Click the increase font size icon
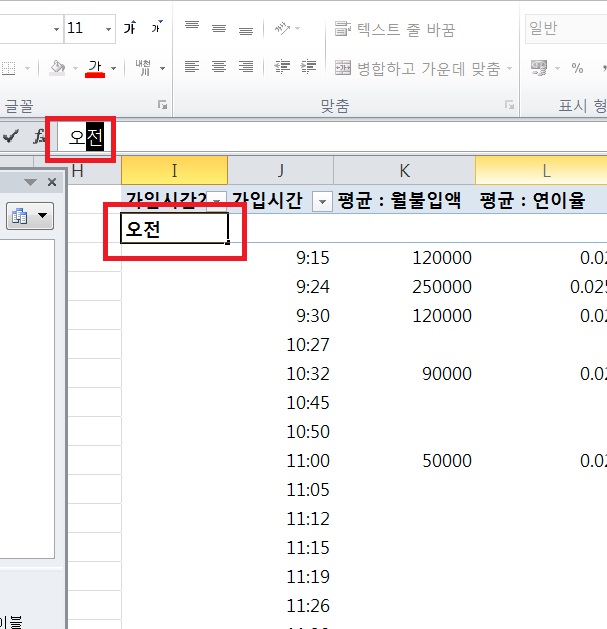607x629 pixels. (x=129, y=29)
